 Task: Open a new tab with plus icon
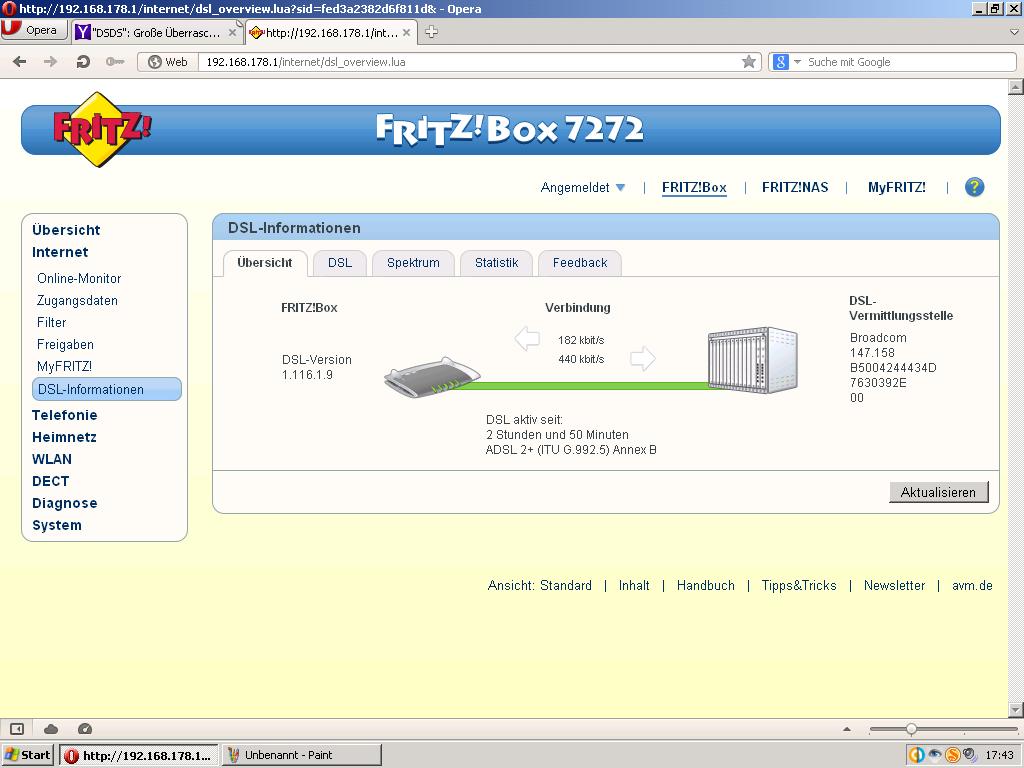pos(431,32)
